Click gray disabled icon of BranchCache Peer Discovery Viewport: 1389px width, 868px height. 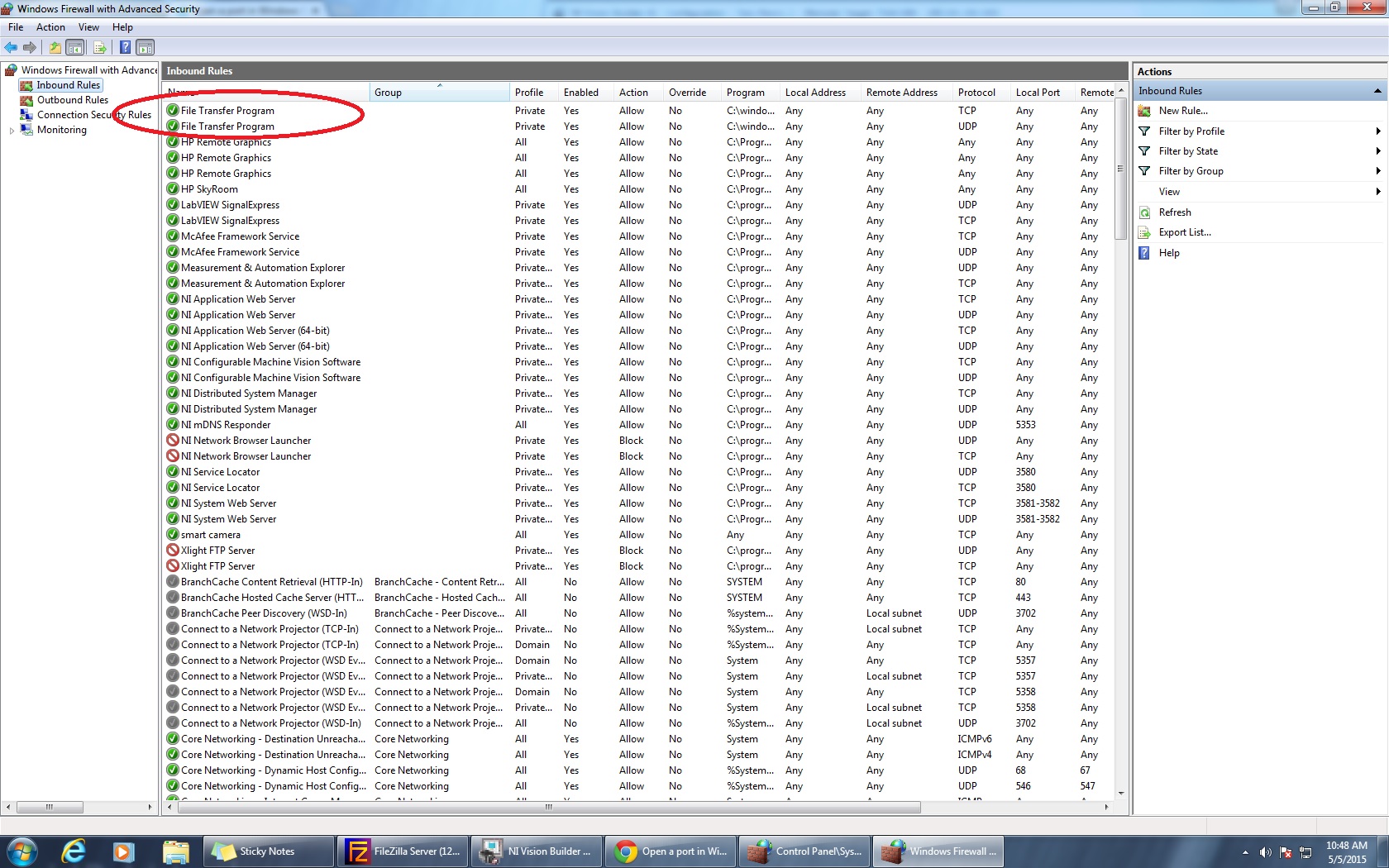pos(173,613)
